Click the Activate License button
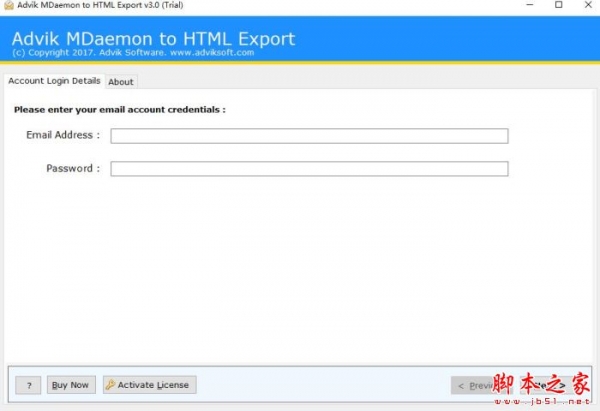Image resolution: width=600 pixels, height=411 pixels. [x=150, y=385]
